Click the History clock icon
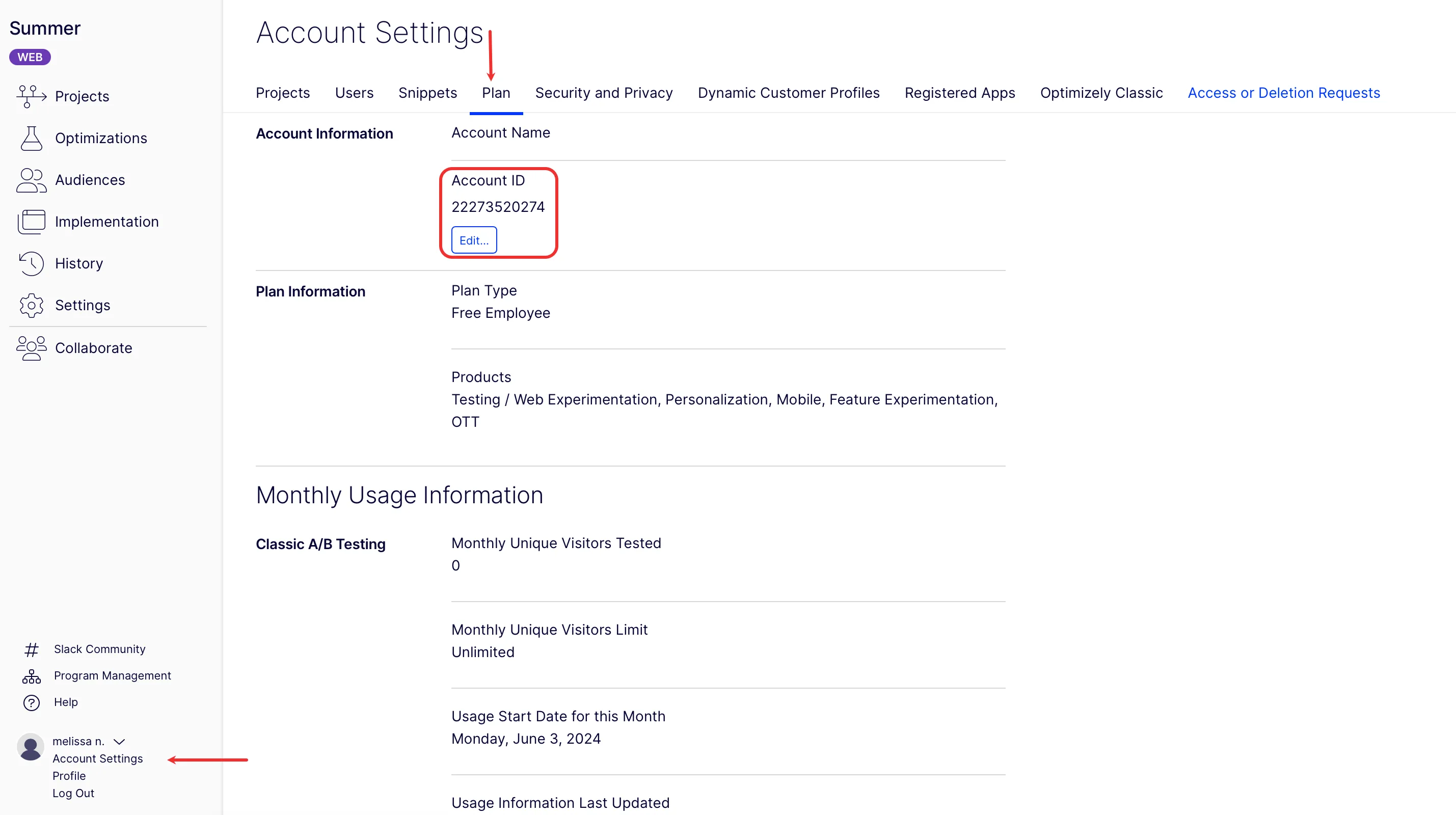This screenshot has width=1456, height=815. [31, 263]
